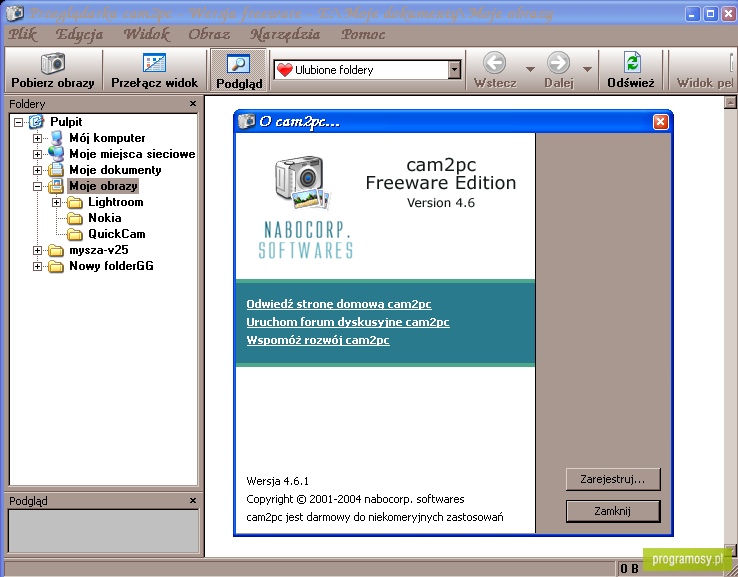Open link Uruchom forum dyskusyjne cam2pc
The image size is (738, 577).
[348, 322]
